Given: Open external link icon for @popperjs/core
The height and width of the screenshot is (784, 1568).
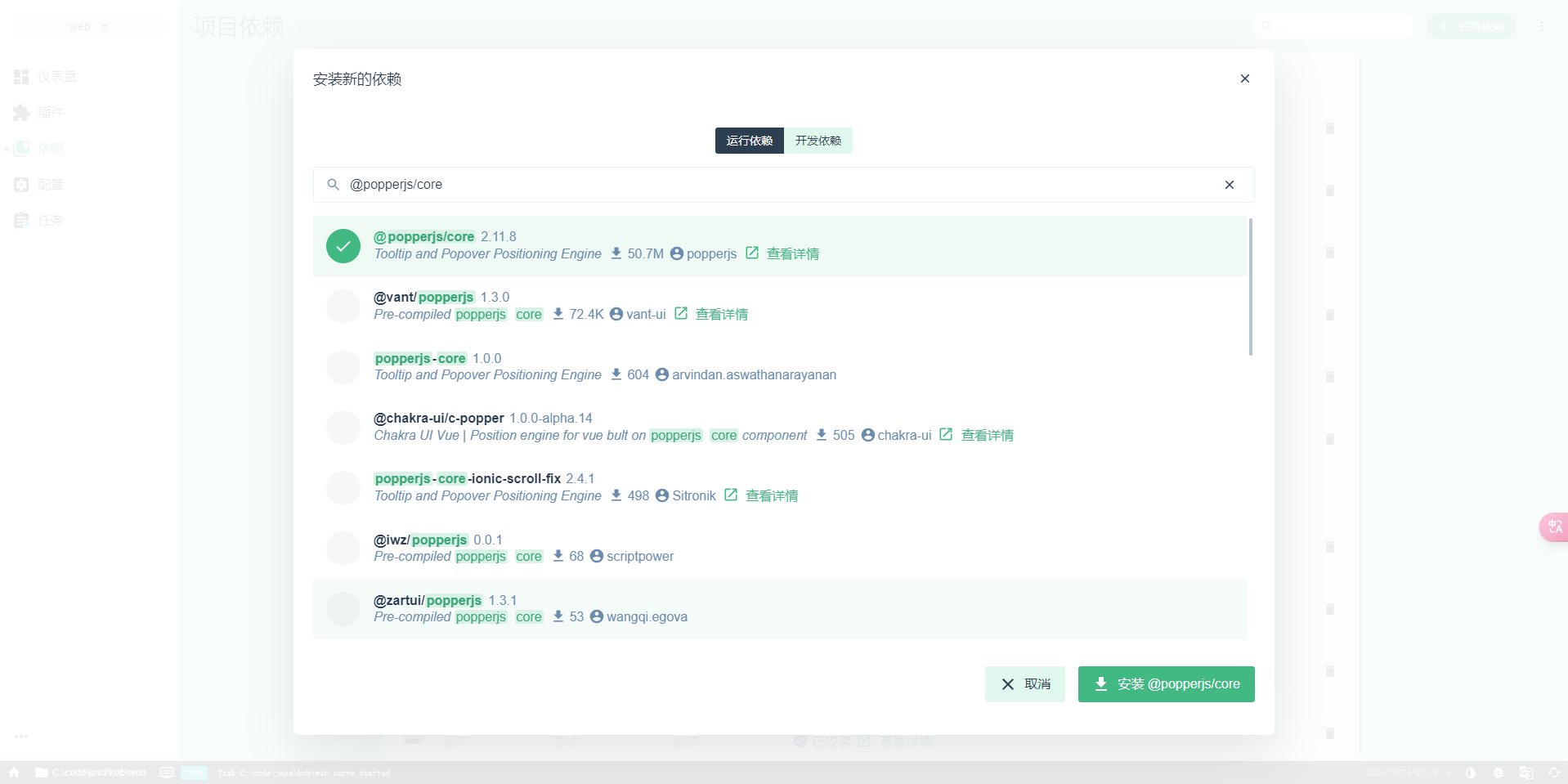Looking at the screenshot, I should tap(752, 253).
